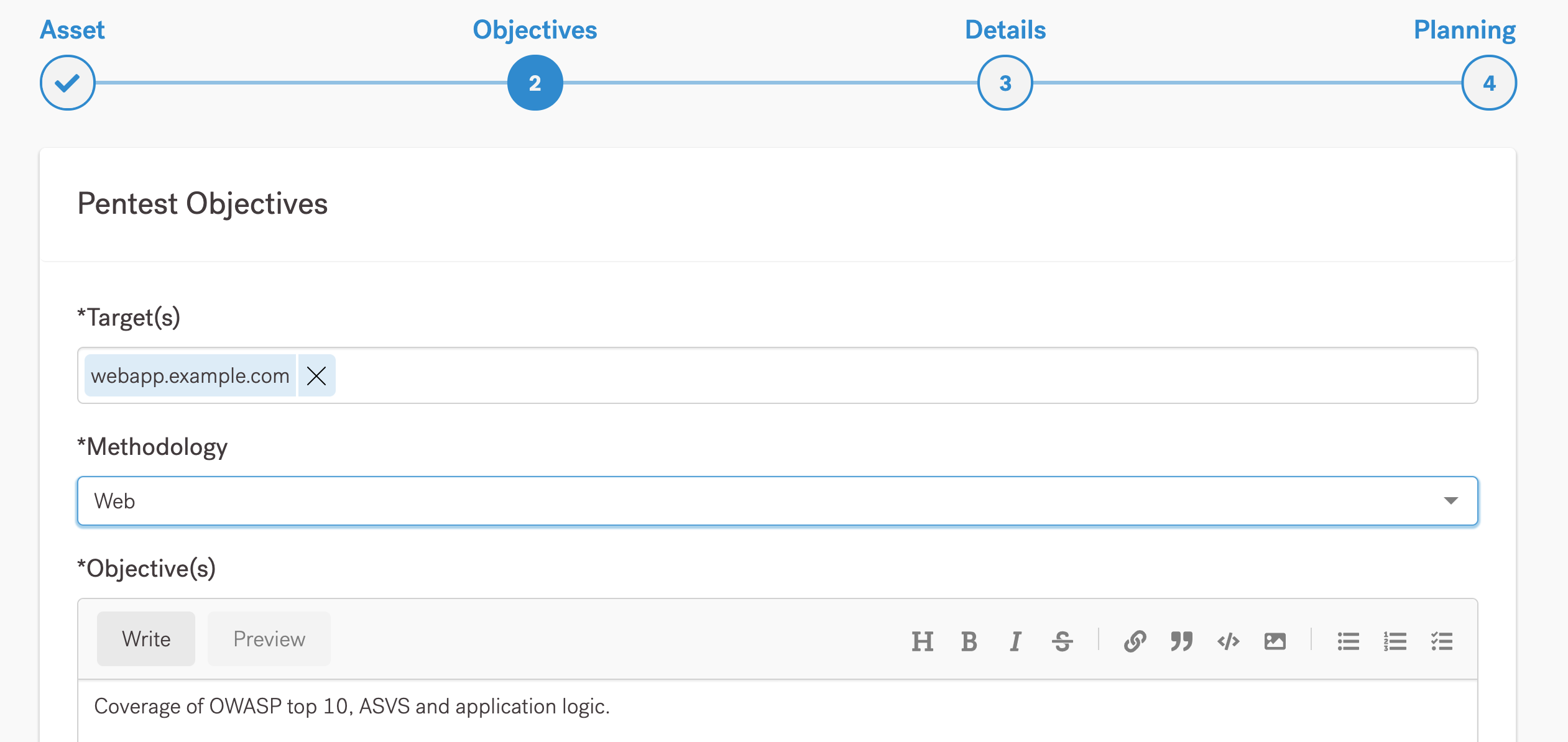The width and height of the screenshot is (1568, 742).
Task: Return to the completed Asset step checkmark
Action: click(67, 83)
